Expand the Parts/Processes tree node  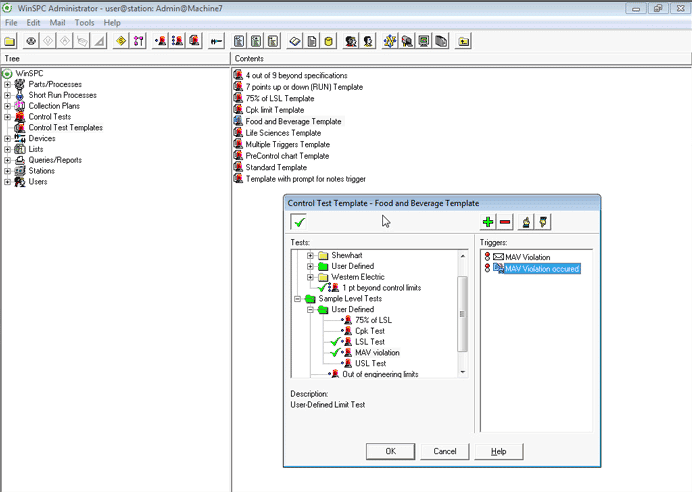click(x=7, y=84)
